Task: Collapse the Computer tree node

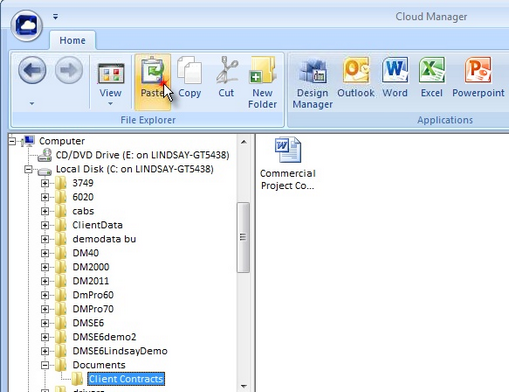Action: pos(12,141)
